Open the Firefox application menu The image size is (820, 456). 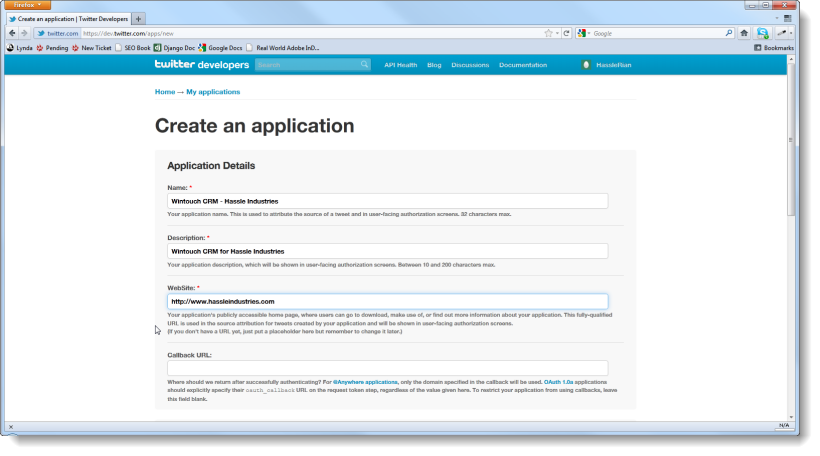click(28, 5)
